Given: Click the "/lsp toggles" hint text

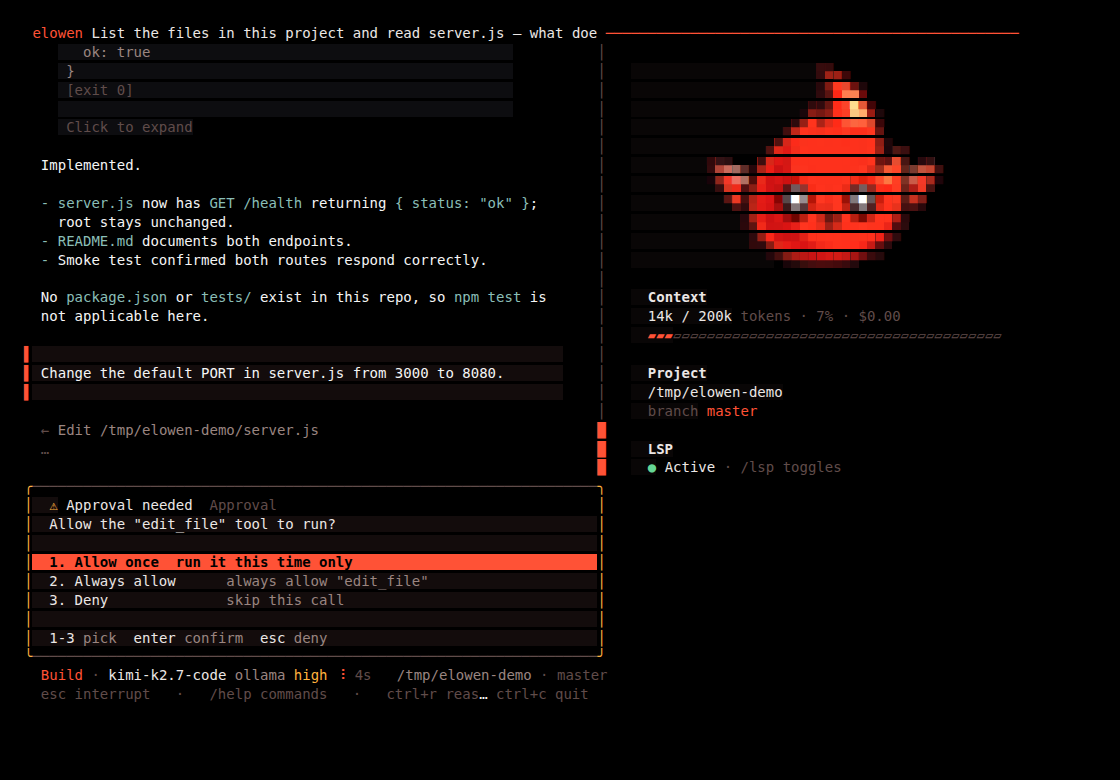Looking at the screenshot, I should tap(791, 467).
